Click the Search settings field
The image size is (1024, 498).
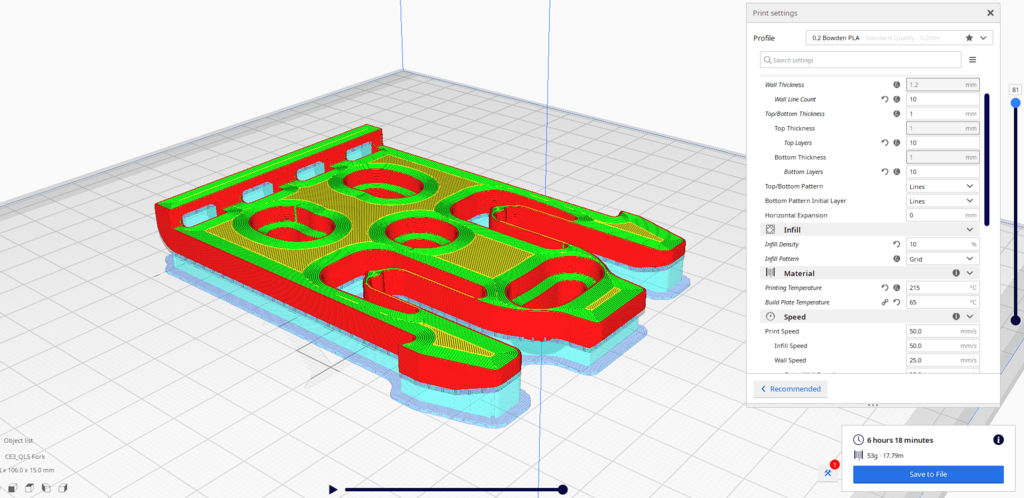click(860, 60)
